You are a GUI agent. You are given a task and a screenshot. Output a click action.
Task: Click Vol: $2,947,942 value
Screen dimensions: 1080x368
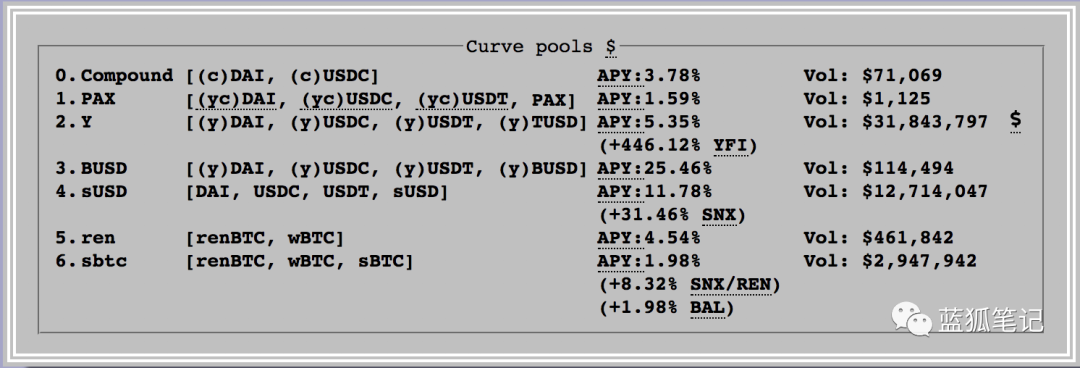[x=890, y=261]
